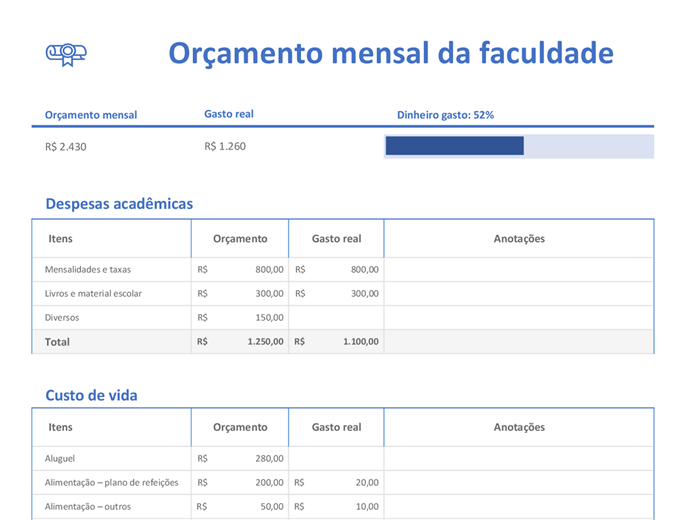Click Anotações header in Despesas acadêmicas table
This screenshot has height=520, width=675.
click(x=519, y=238)
